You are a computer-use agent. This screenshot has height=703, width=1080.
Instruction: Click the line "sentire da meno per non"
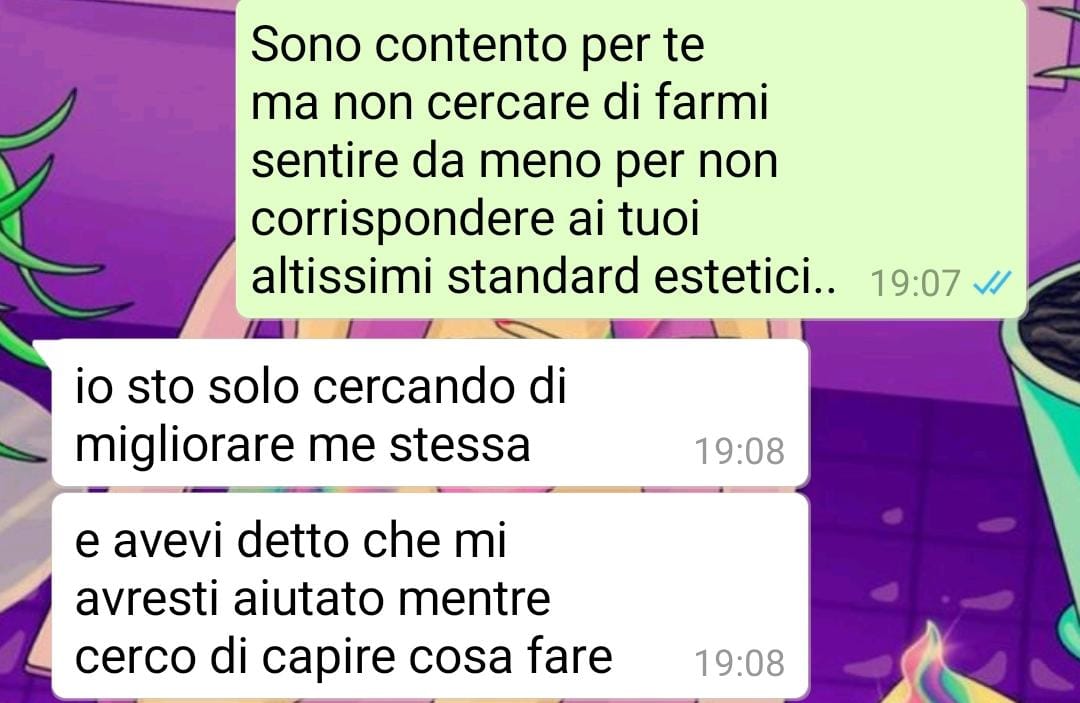(x=514, y=162)
